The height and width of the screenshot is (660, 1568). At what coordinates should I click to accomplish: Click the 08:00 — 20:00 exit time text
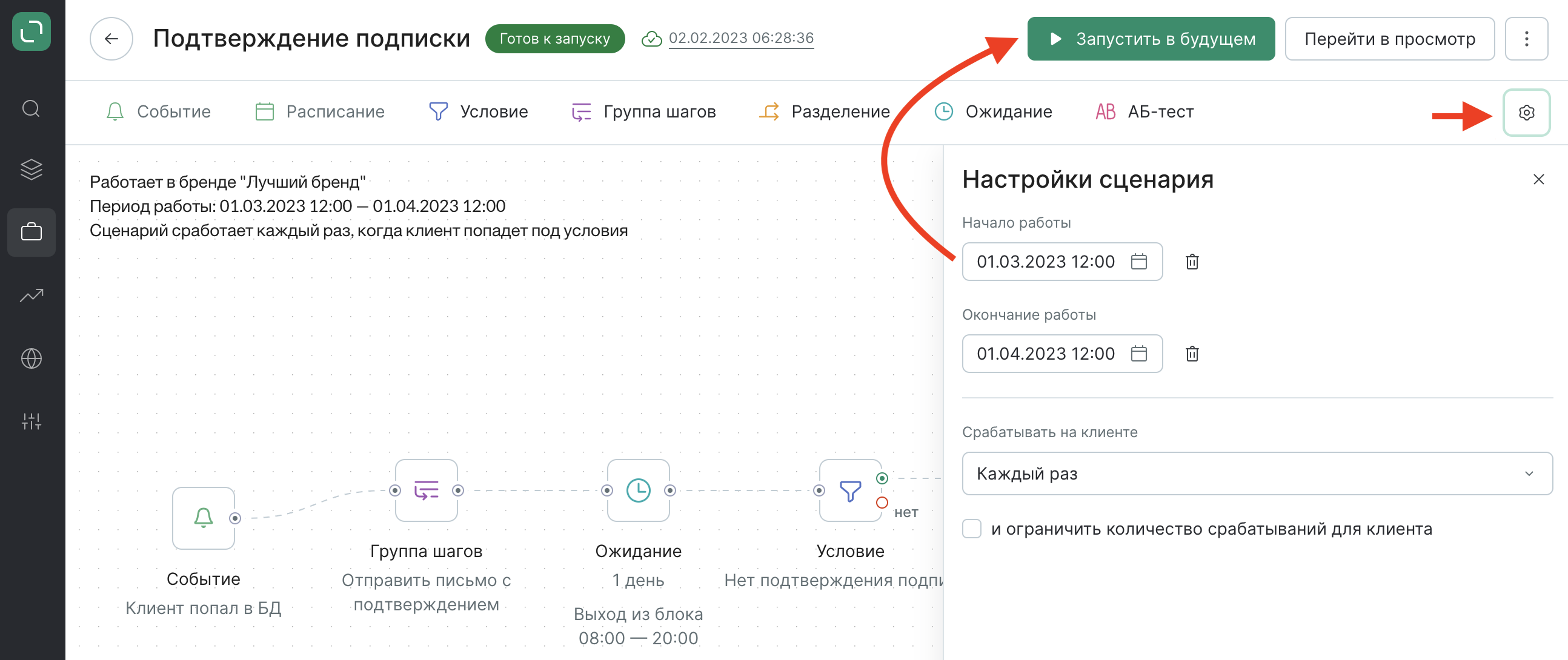(638, 638)
